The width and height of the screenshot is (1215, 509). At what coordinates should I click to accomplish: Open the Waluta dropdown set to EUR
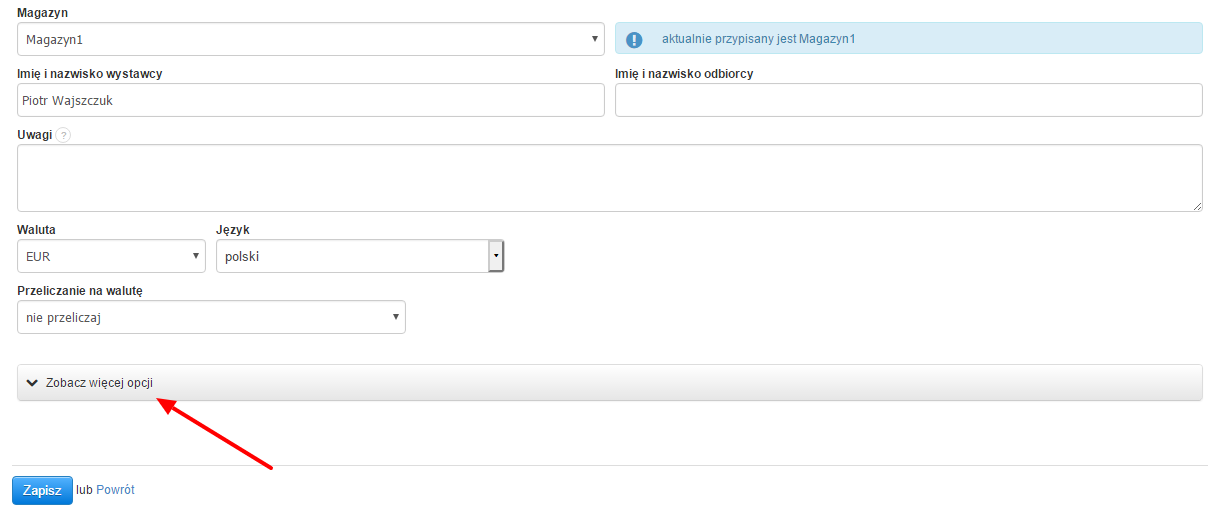click(x=111, y=256)
